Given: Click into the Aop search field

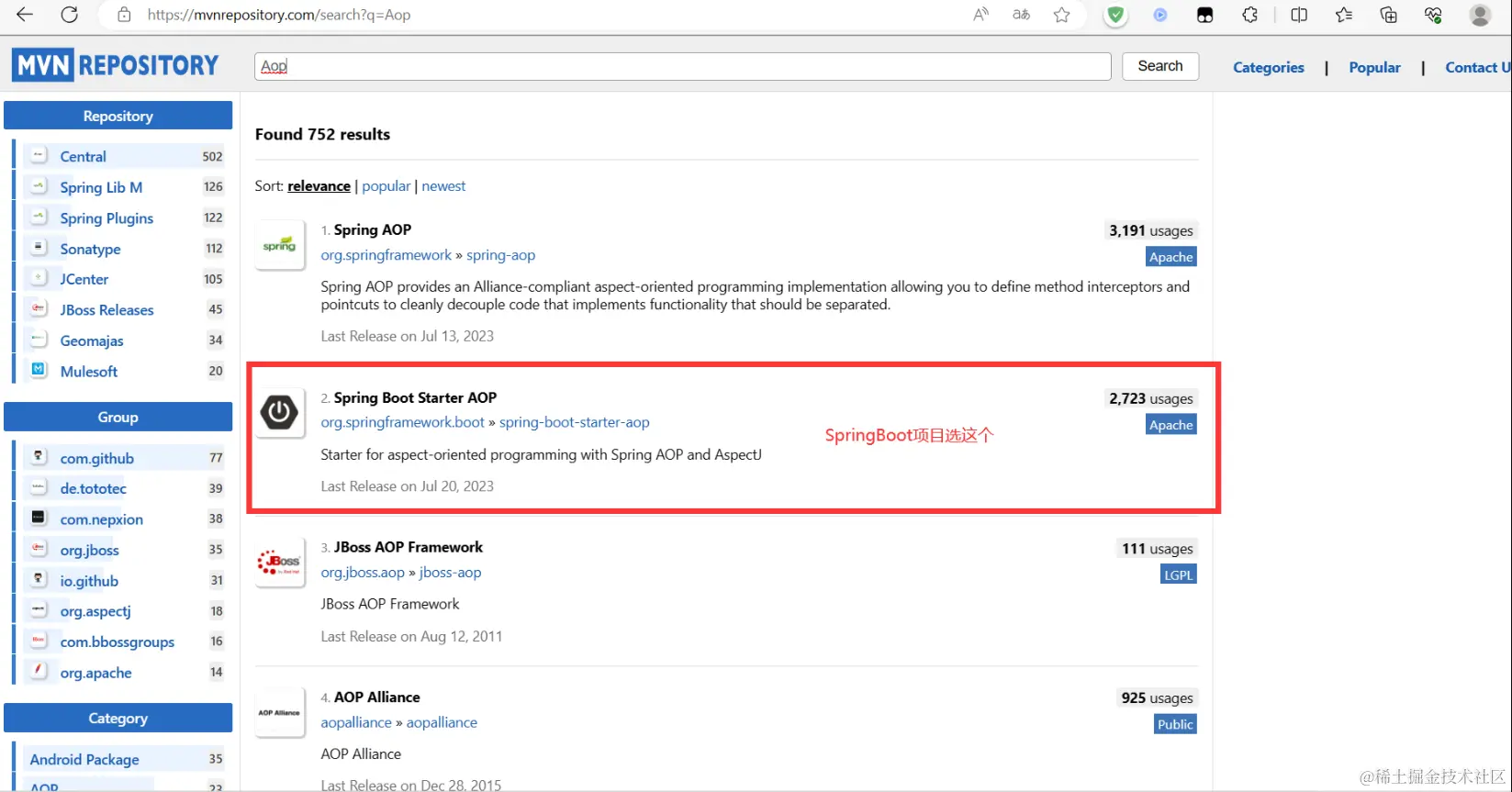Looking at the screenshot, I should (x=682, y=66).
